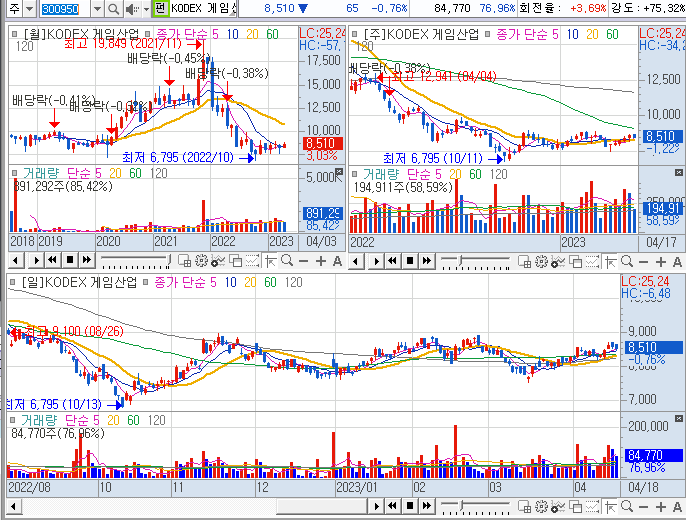Close the daily volume panel
The height and width of the screenshot is (520, 686).
(x=679, y=419)
